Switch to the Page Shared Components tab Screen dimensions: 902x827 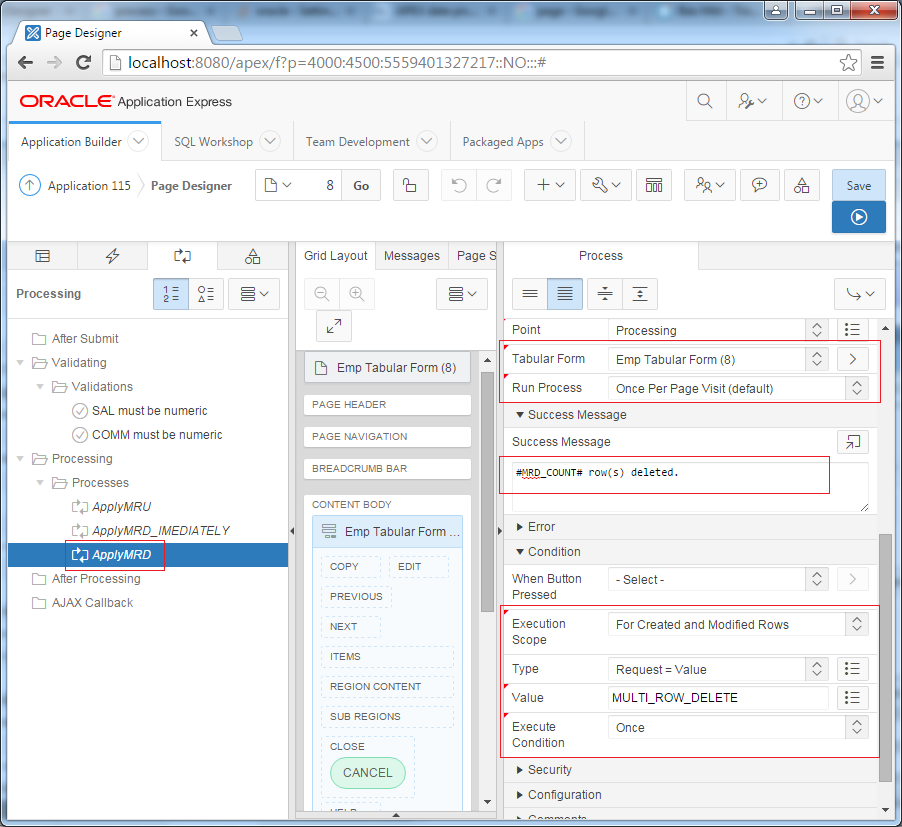point(252,256)
